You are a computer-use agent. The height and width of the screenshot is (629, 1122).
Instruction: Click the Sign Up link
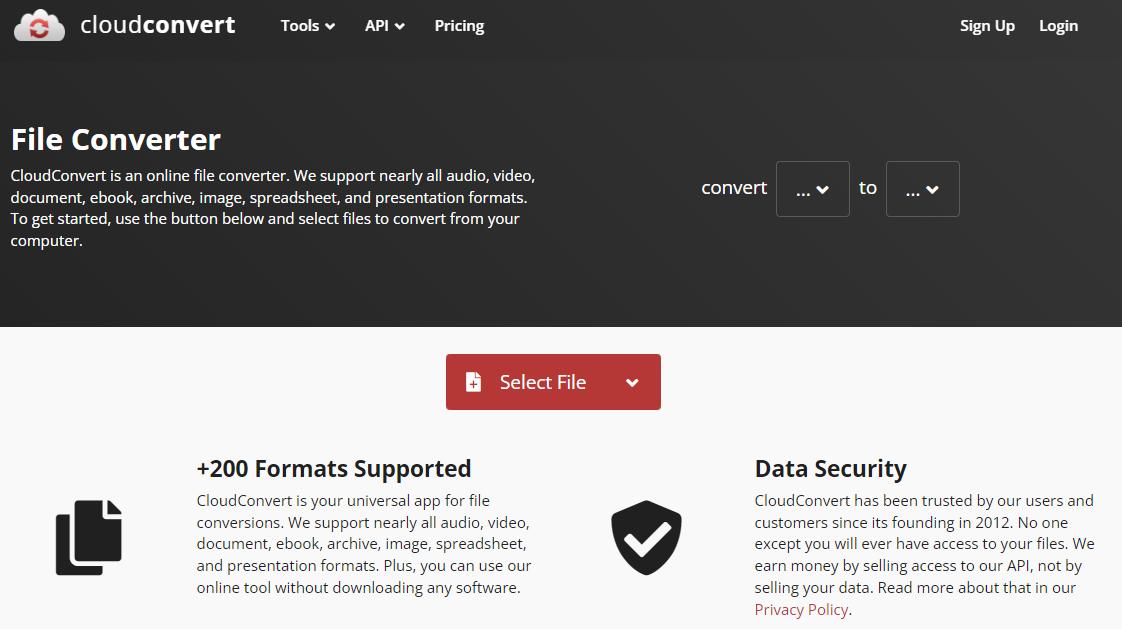point(987,26)
